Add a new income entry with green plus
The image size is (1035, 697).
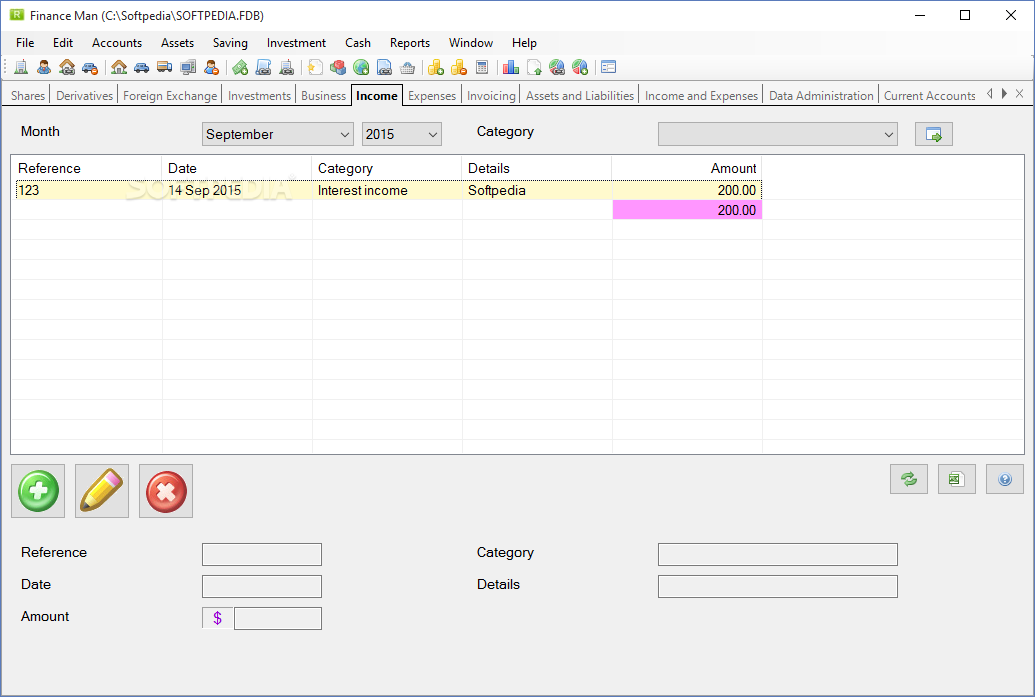38,491
